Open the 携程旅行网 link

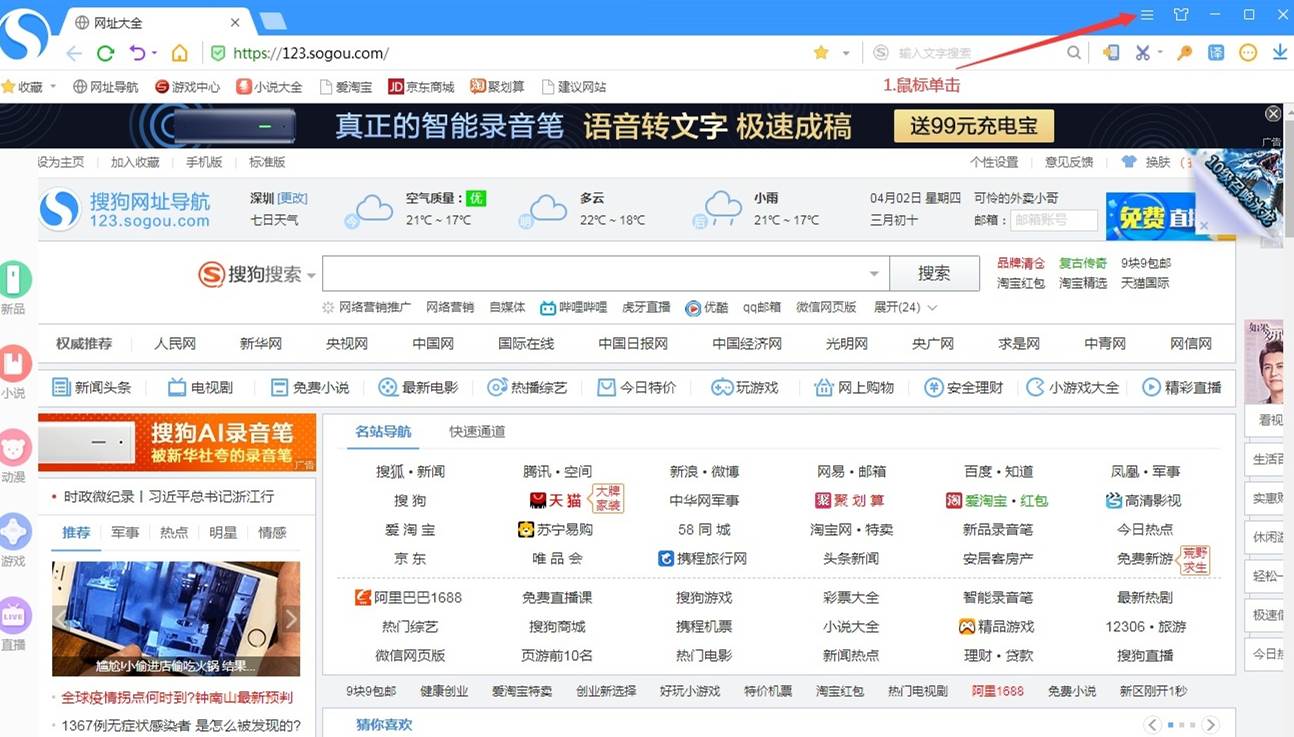coord(702,558)
